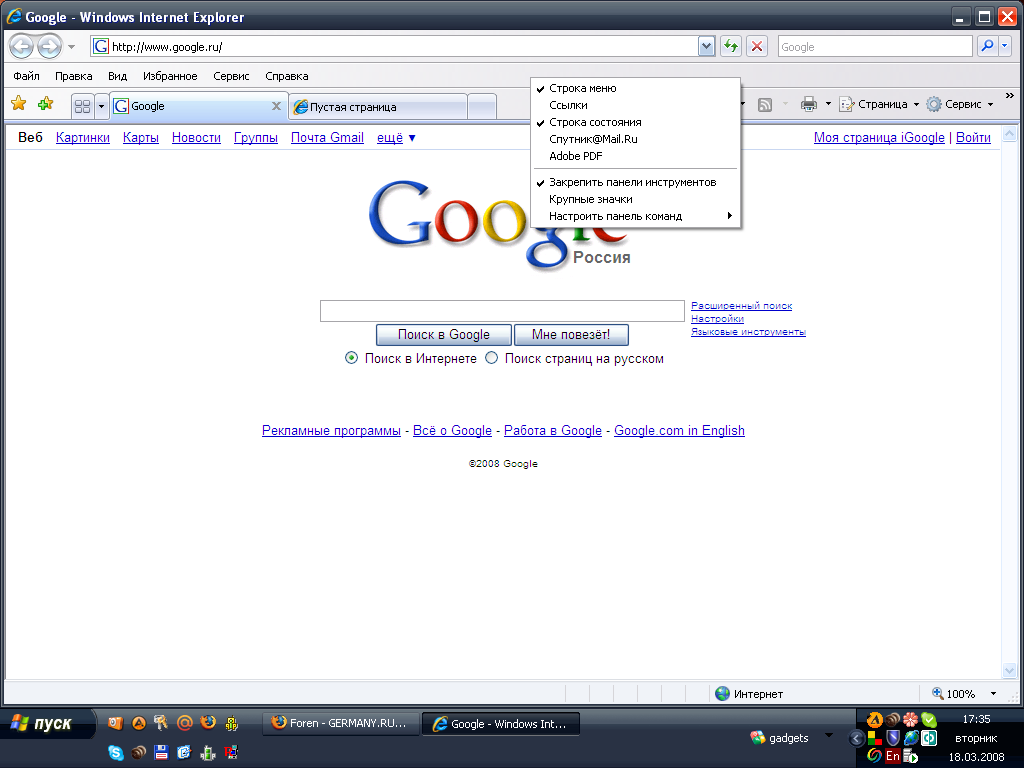Open the Правка menu

click(73, 76)
